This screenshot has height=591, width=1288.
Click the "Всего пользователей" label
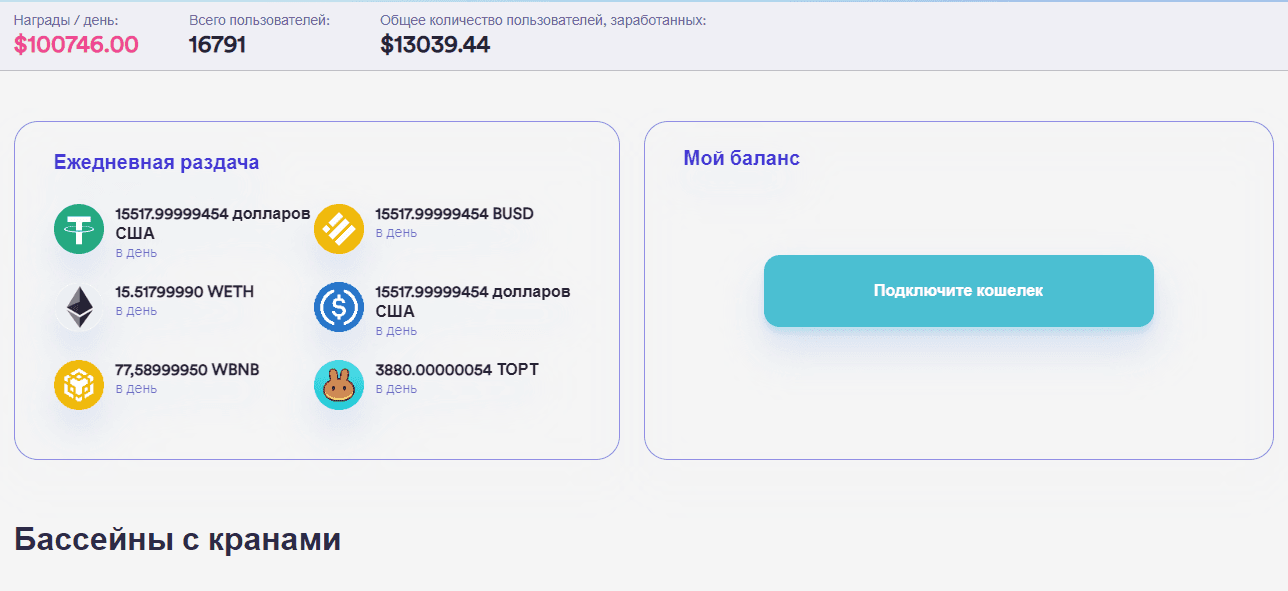coord(259,20)
